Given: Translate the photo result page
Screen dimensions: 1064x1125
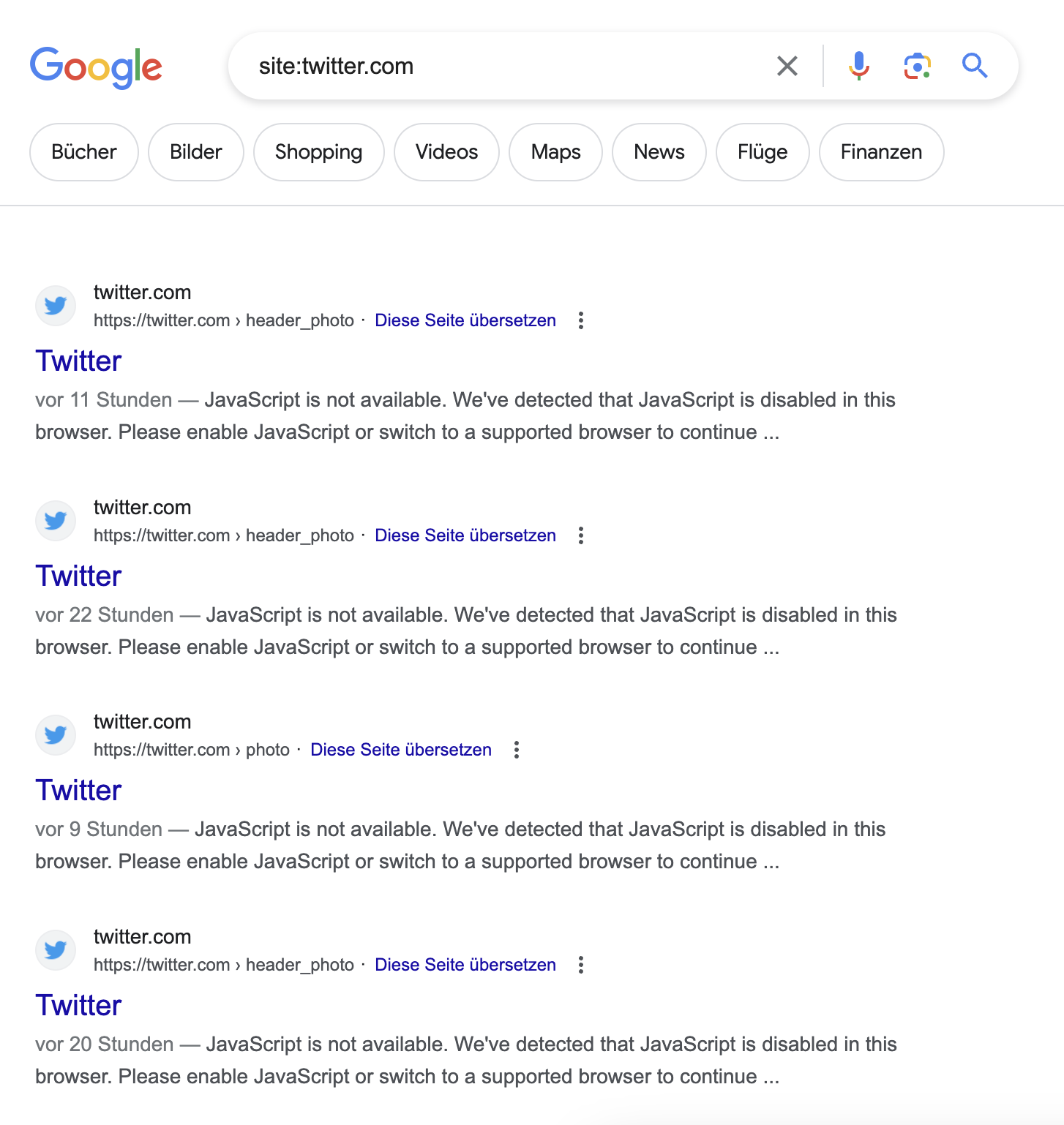Looking at the screenshot, I should tap(400, 750).
